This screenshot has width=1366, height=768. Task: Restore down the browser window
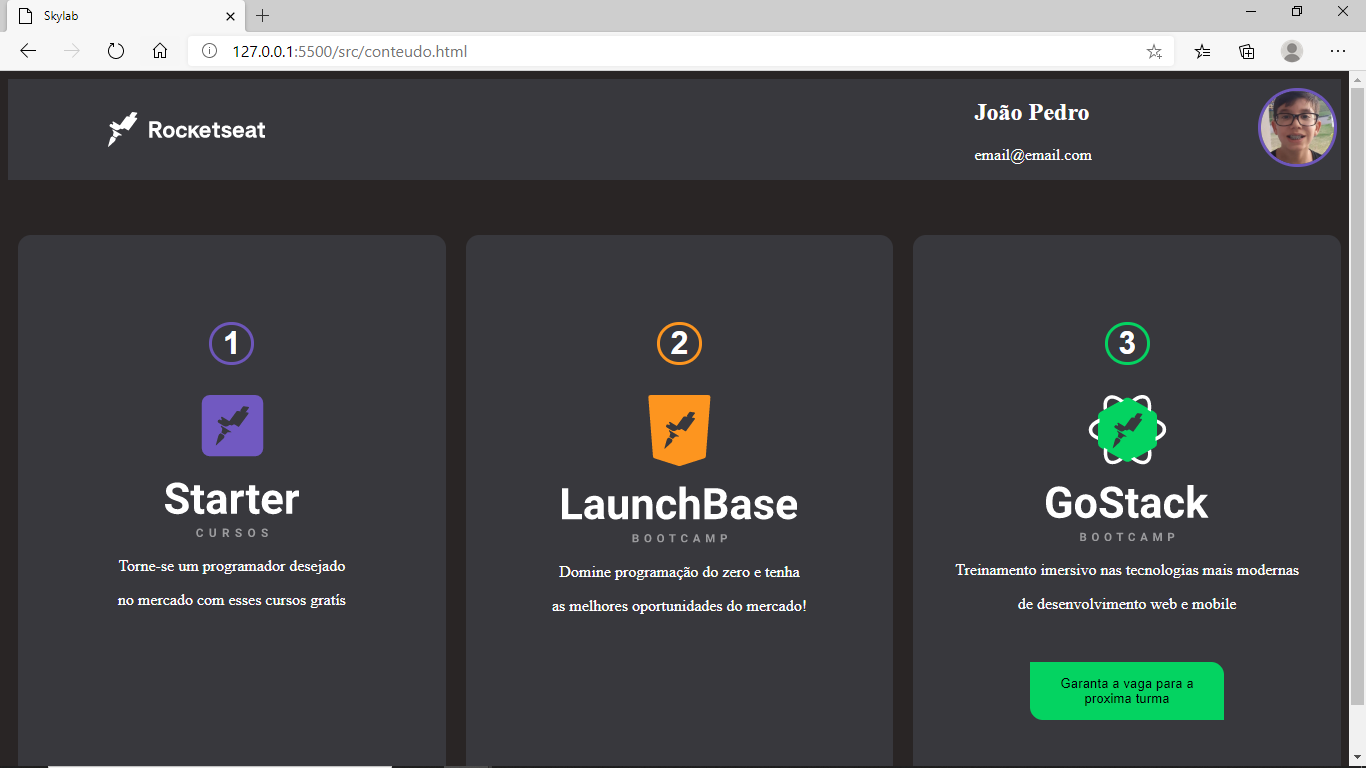tap(1297, 12)
